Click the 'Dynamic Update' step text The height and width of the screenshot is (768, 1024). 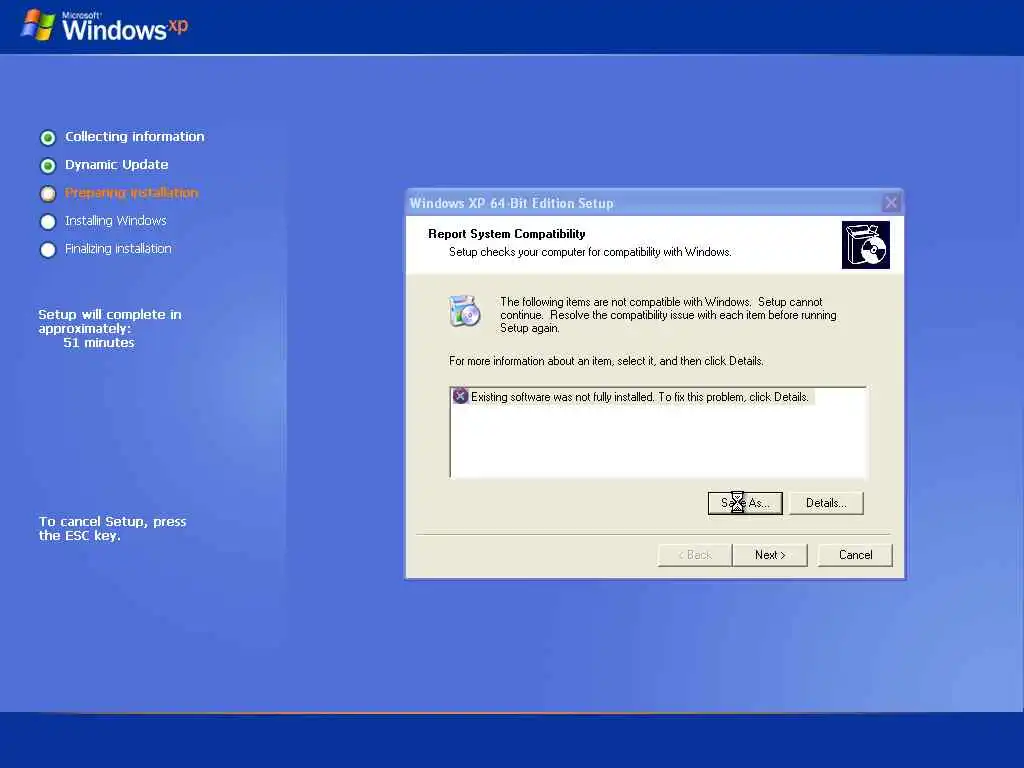(x=116, y=165)
